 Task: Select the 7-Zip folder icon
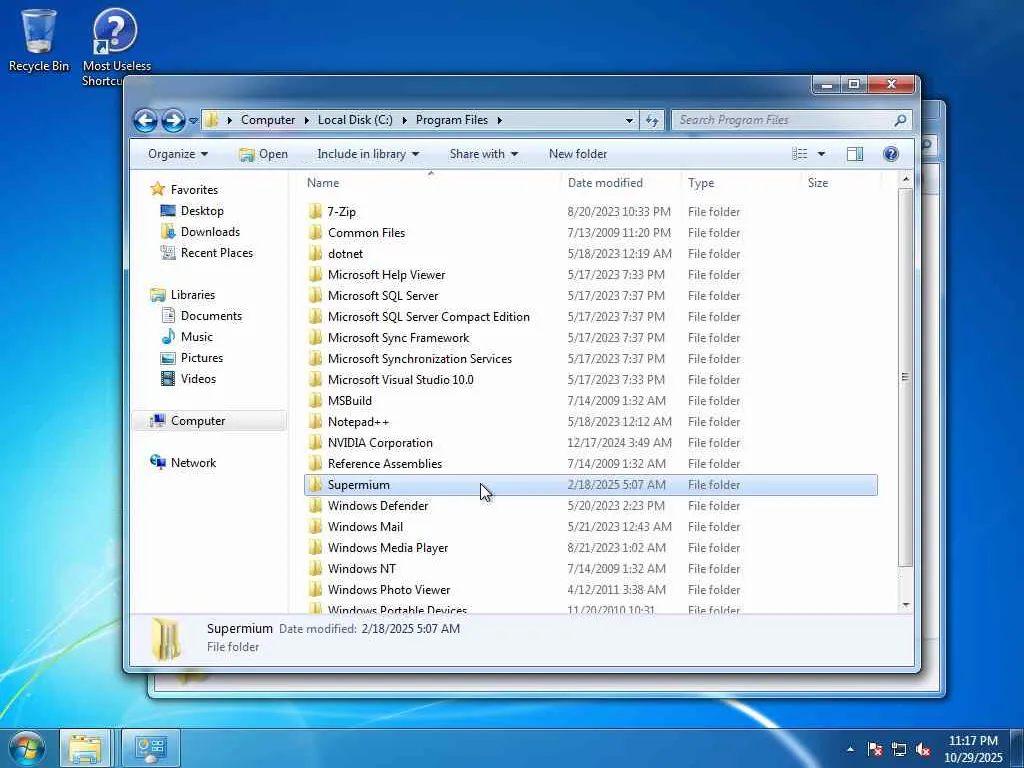point(315,211)
